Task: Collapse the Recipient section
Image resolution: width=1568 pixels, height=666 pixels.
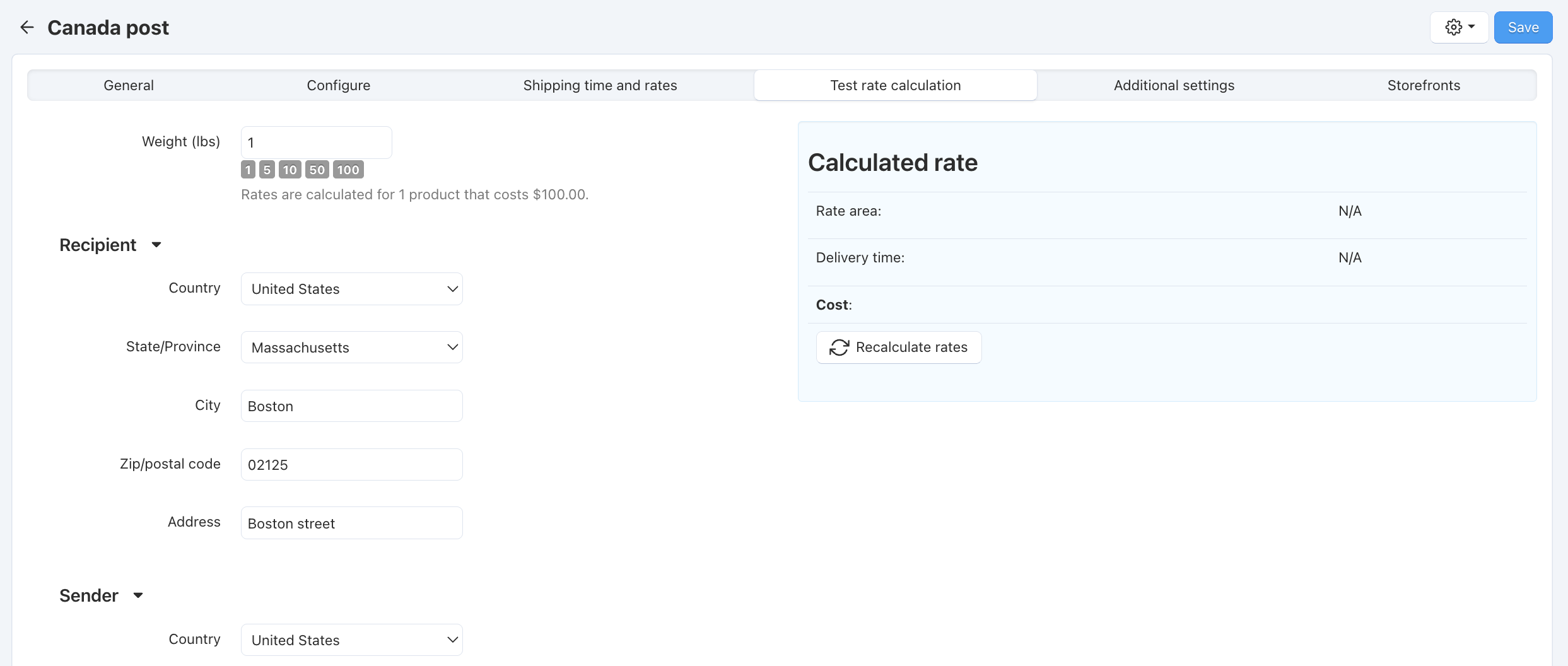Action: point(110,245)
